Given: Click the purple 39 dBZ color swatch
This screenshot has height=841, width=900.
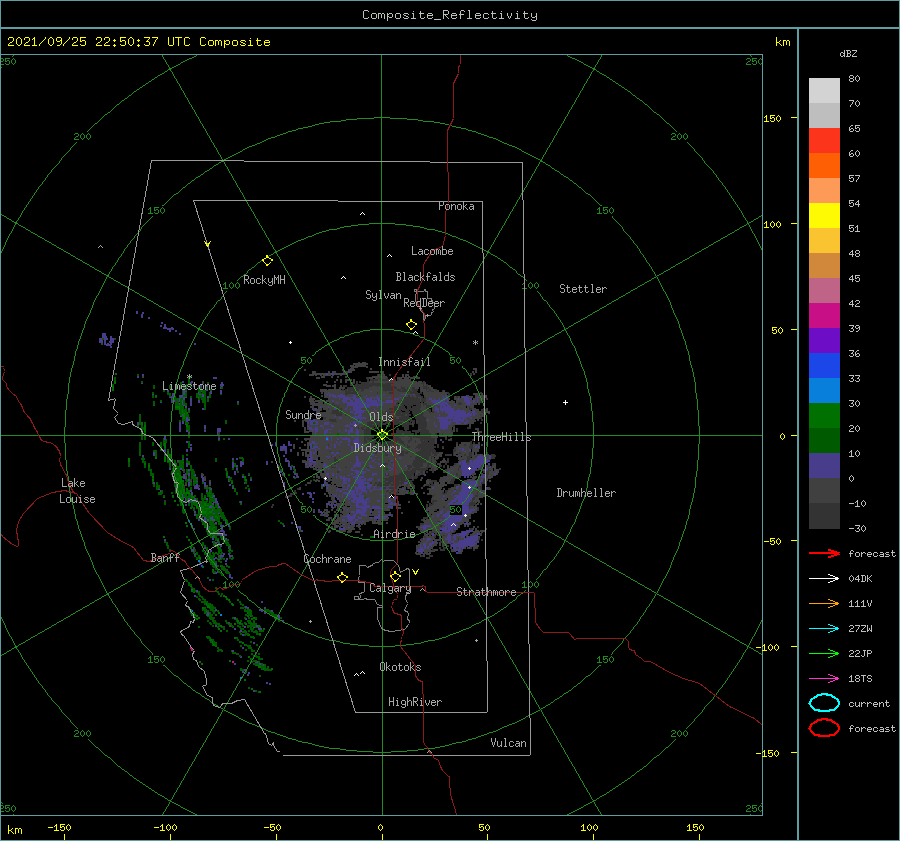Looking at the screenshot, I should pyautogui.click(x=824, y=341).
